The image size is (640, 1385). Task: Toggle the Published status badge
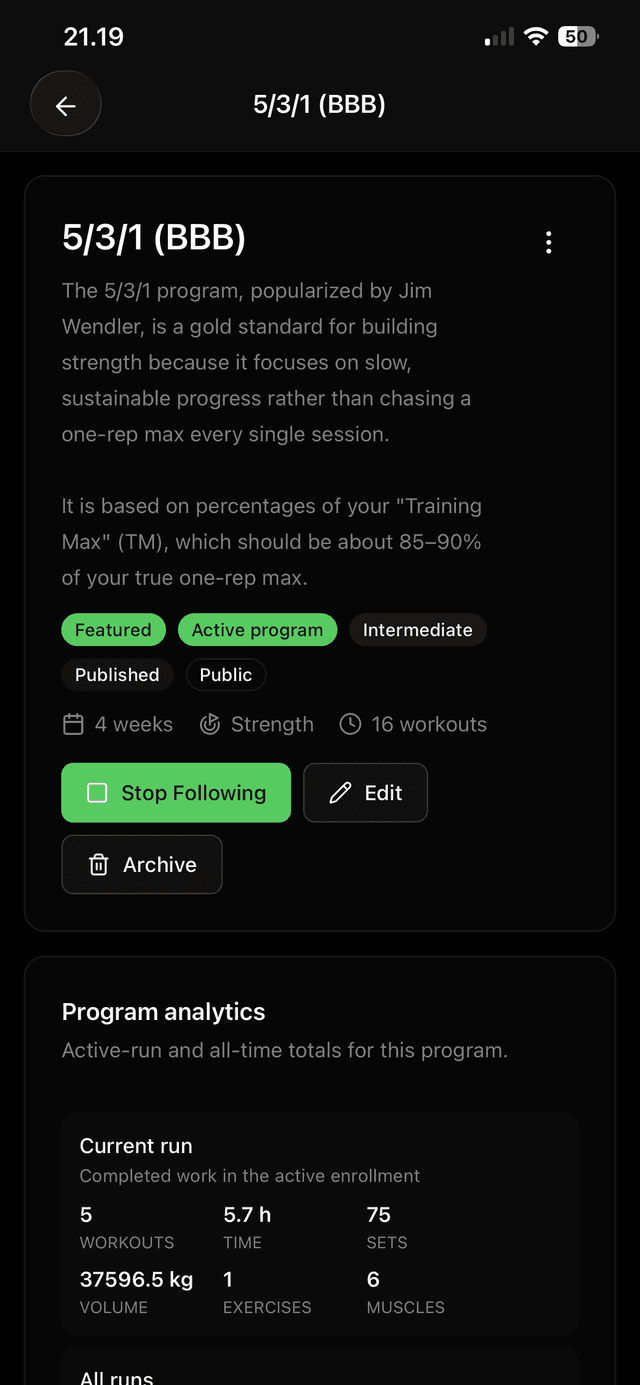pos(117,675)
